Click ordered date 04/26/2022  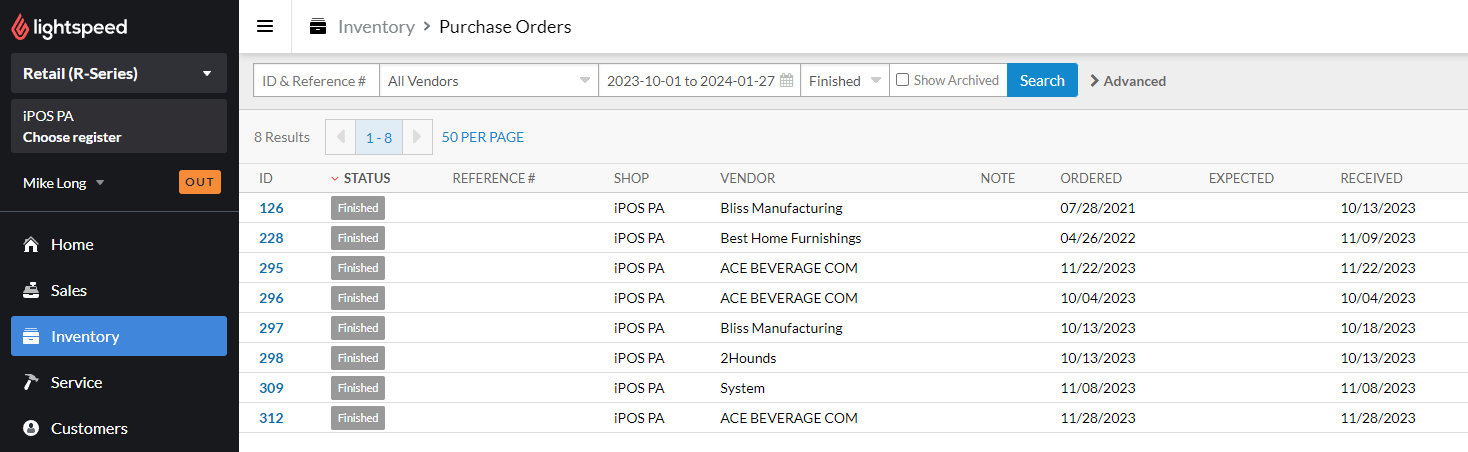pos(1098,238)
